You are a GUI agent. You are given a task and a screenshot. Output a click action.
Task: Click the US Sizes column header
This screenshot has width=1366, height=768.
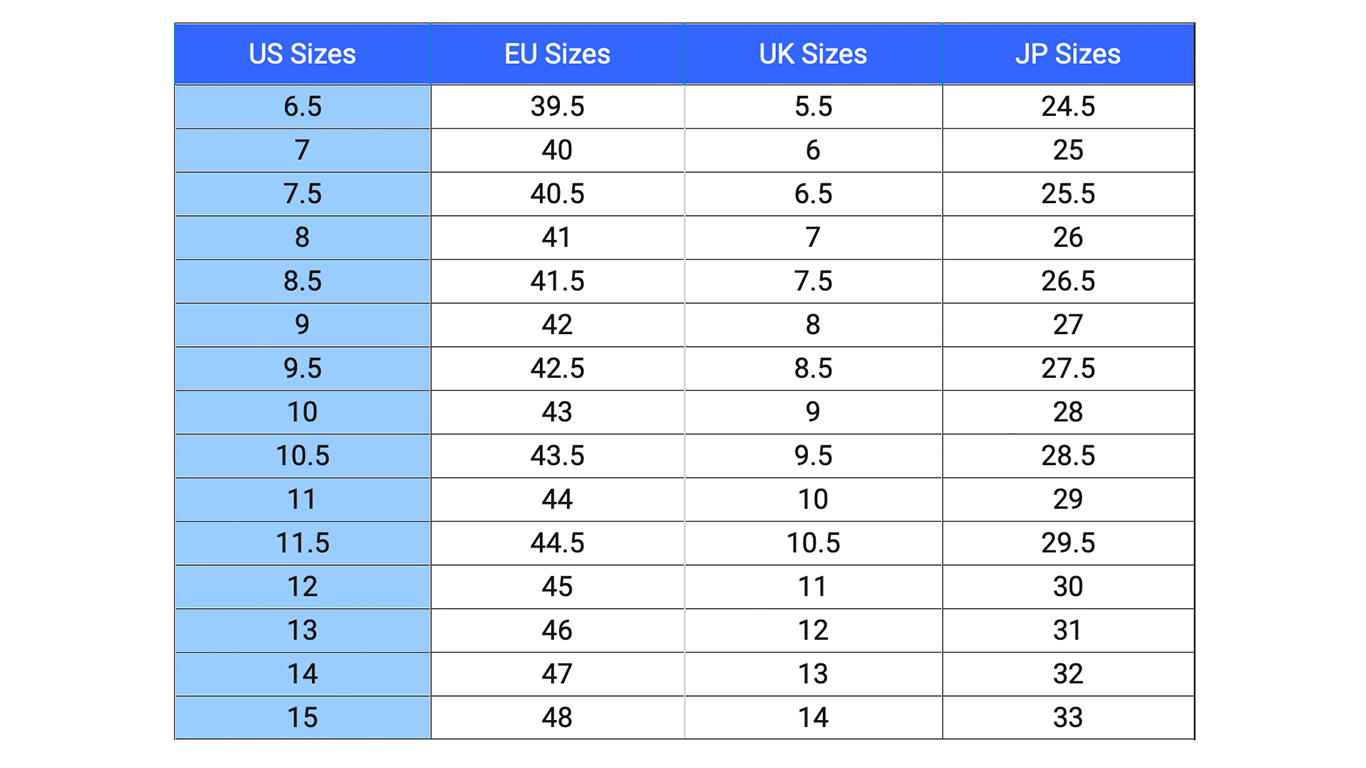303,54
